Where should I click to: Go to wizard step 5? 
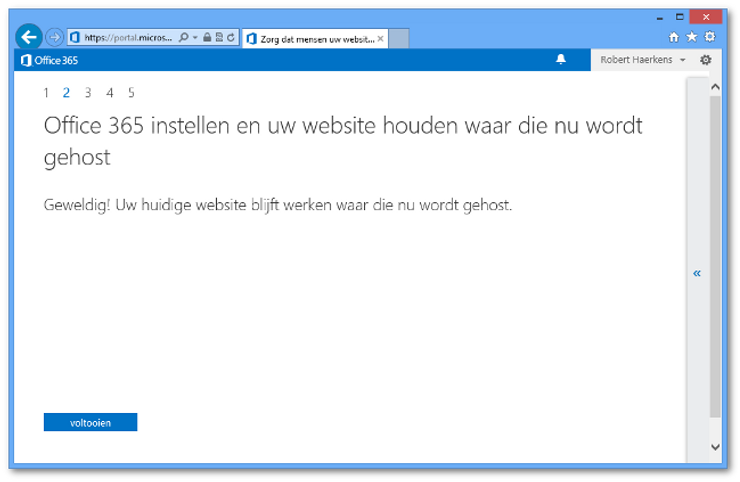pos(131,93)
